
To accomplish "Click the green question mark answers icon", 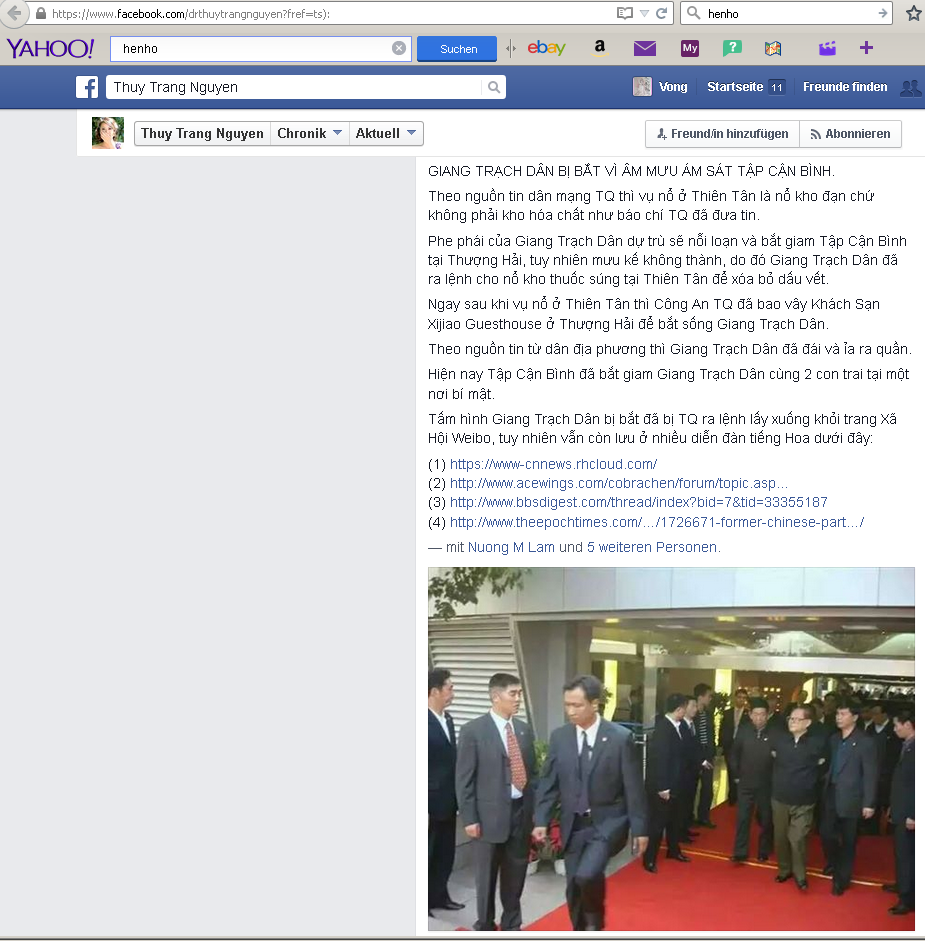I will (732, 48).
